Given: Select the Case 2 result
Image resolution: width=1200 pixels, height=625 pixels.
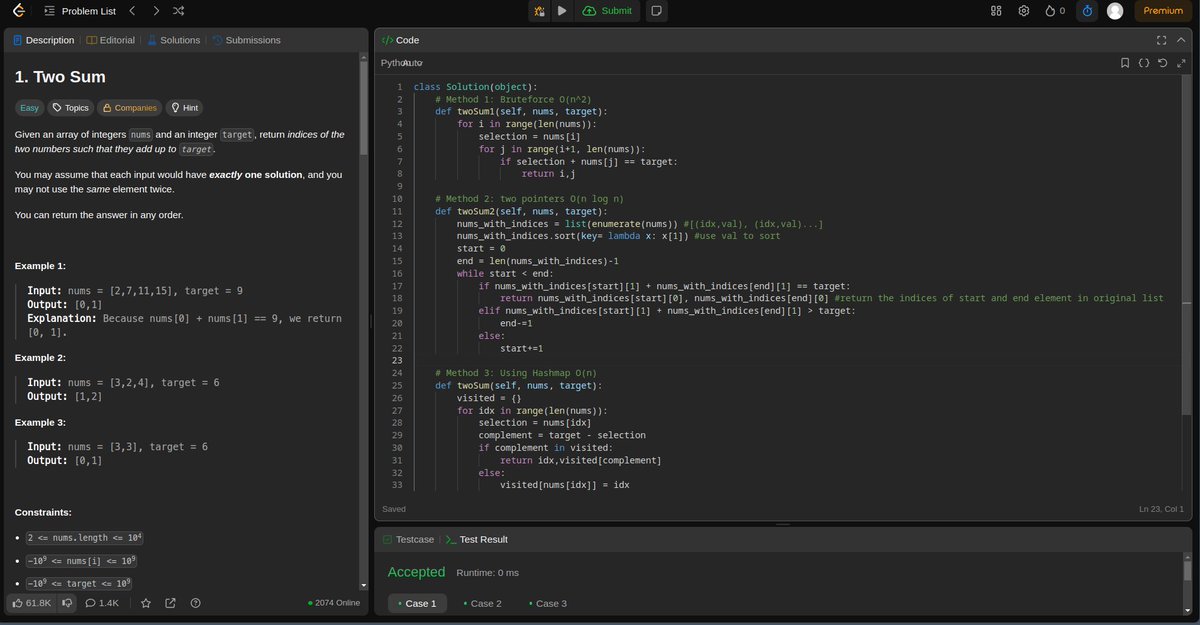Looking at the screenshot, I should 482,603.
